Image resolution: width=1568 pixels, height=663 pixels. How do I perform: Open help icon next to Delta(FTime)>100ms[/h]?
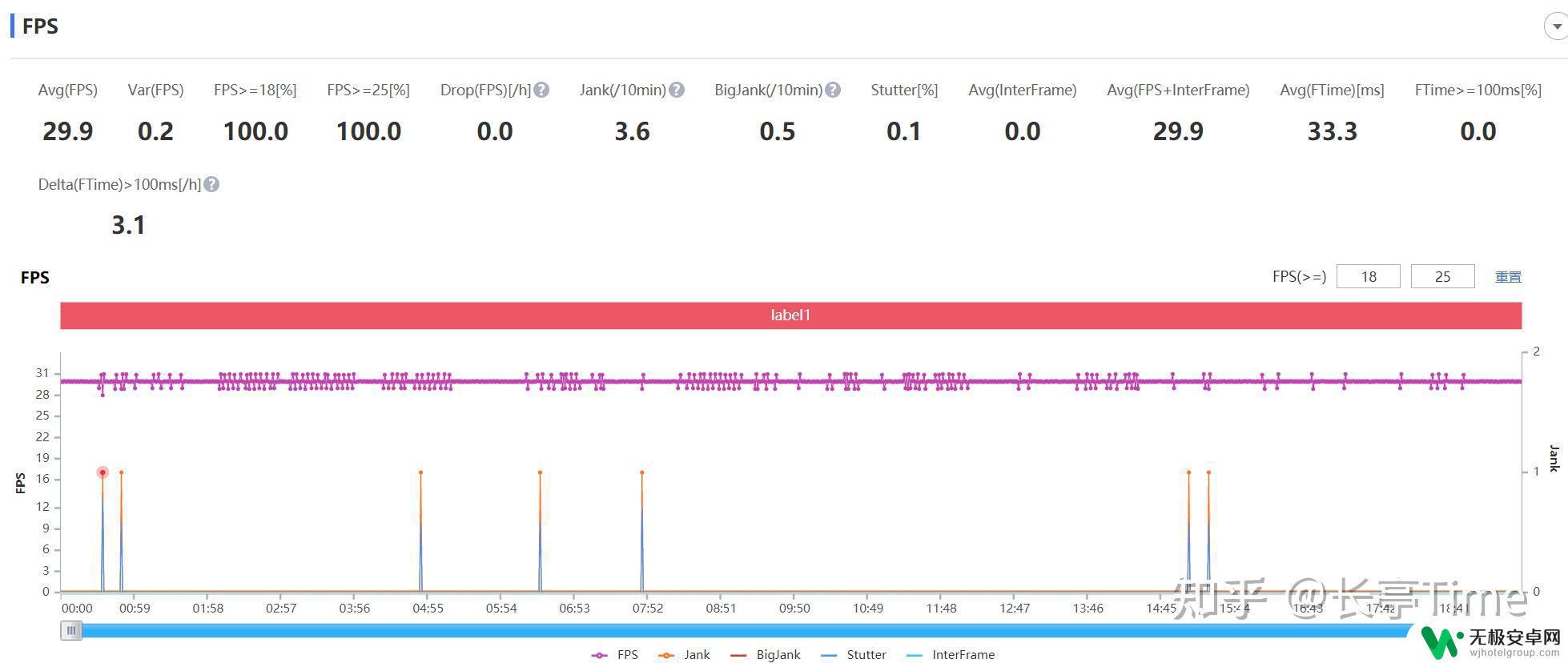point(211,185)
